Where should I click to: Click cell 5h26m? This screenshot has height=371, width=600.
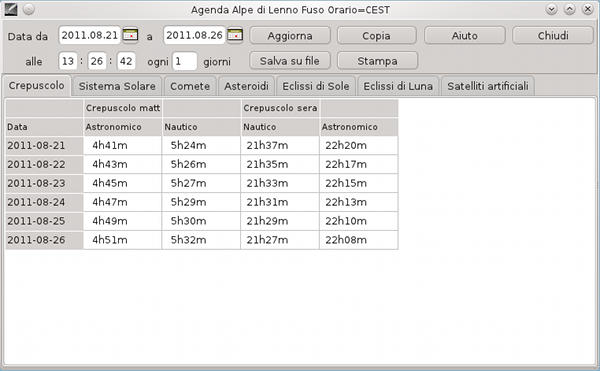click(202, 164)
